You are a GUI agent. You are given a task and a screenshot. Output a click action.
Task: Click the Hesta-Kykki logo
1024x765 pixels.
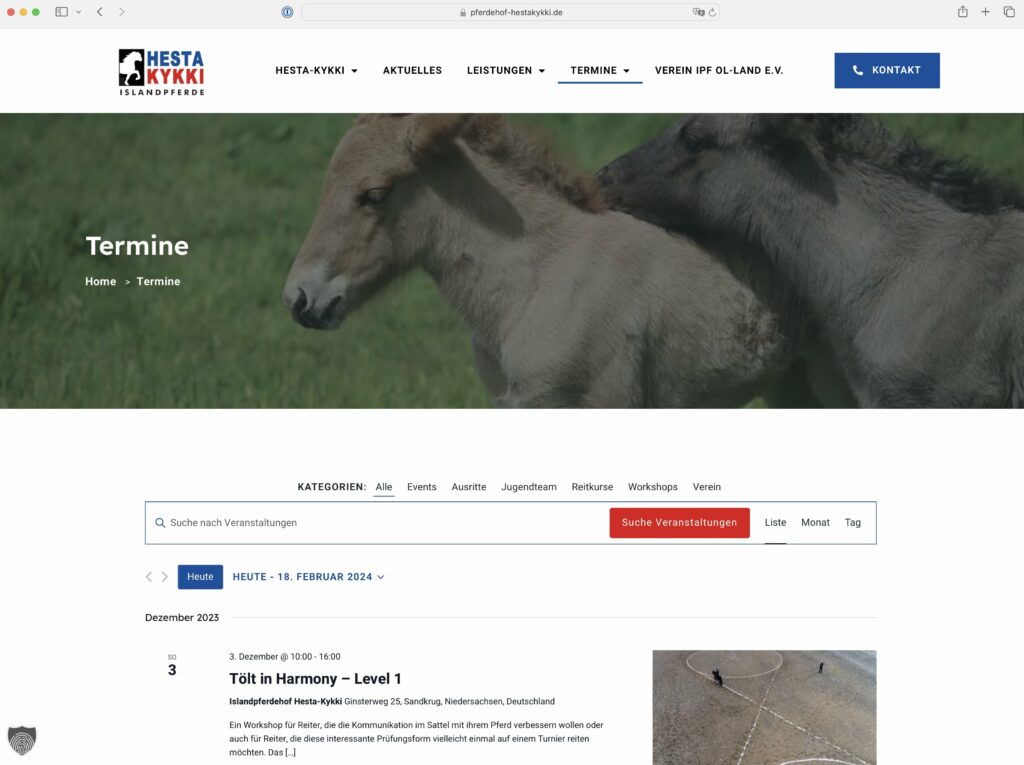point(161,70)
